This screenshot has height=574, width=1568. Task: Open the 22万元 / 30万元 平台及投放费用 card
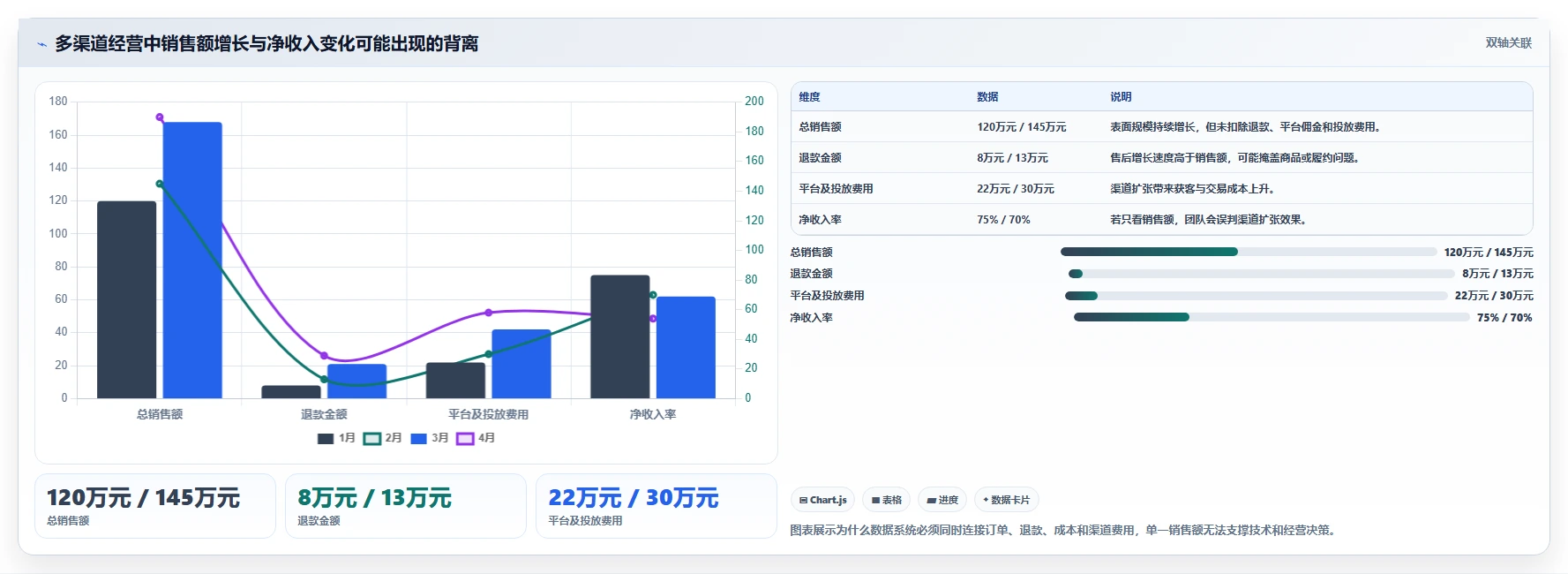click(x=656, y=506)
